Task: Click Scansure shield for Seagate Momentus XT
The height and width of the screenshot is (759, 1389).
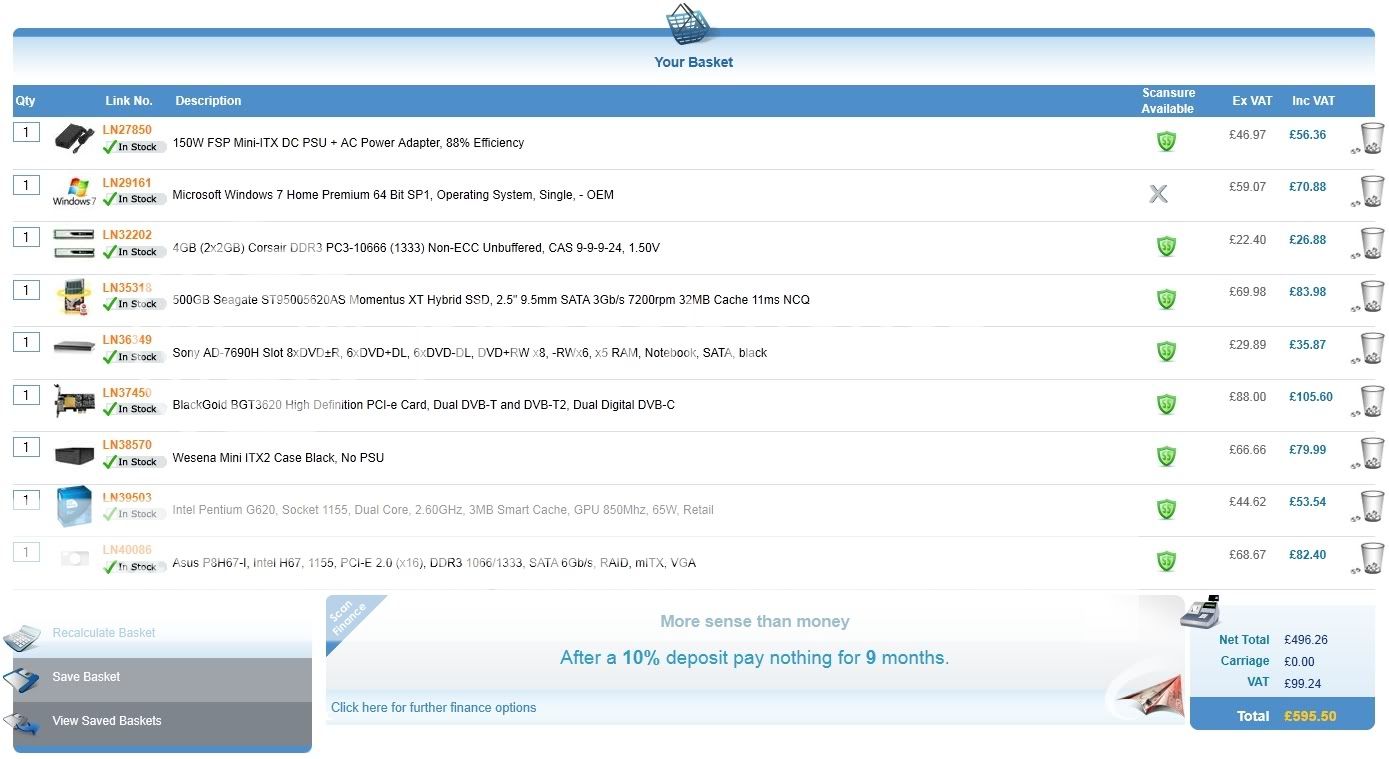Action: (1166, 299)
